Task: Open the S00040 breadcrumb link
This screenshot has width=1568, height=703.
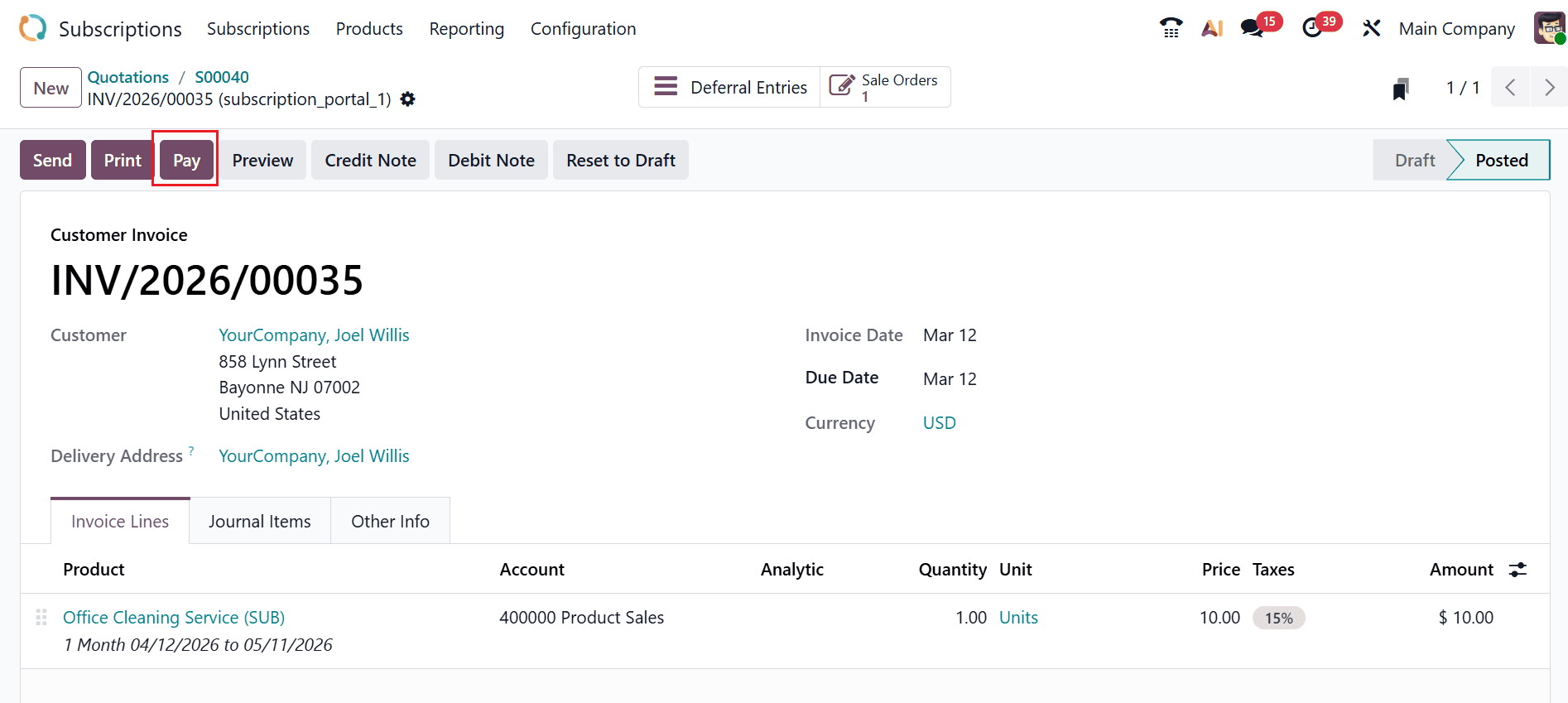Action: tap(221, 77)
